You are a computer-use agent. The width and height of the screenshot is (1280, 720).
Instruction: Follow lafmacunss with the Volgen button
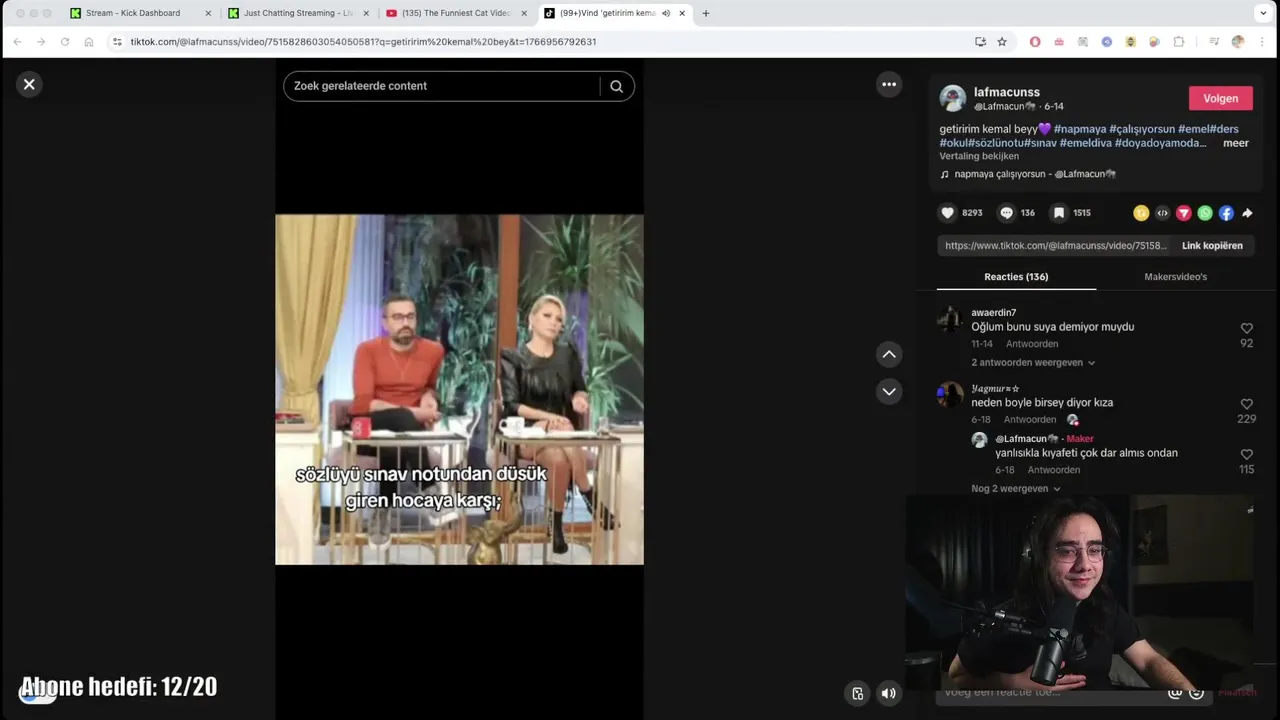click(1220, 98)
